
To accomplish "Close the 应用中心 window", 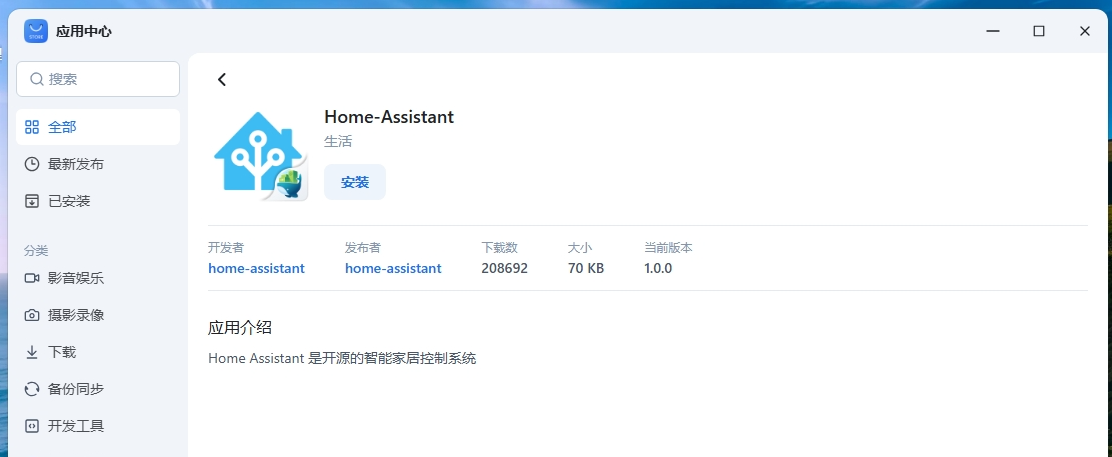I will [x=1084, y=31].
